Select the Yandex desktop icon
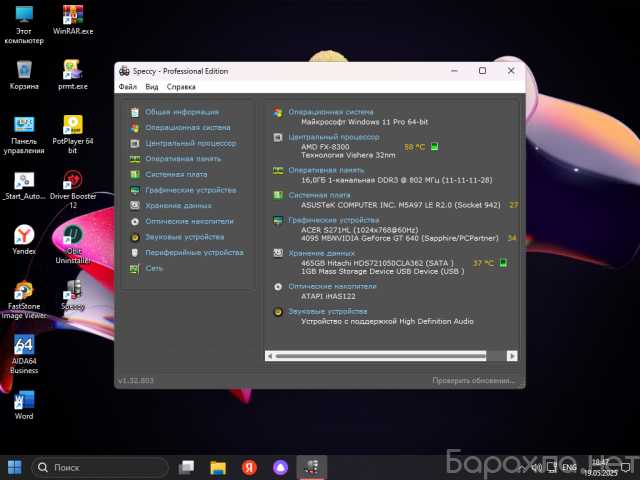 [24, 240]
